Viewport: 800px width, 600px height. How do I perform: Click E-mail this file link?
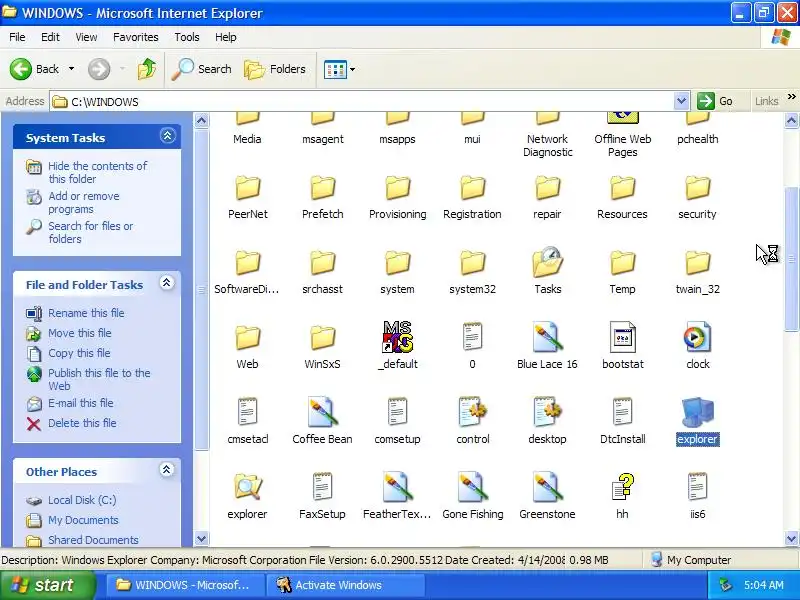tap(81, 403)
